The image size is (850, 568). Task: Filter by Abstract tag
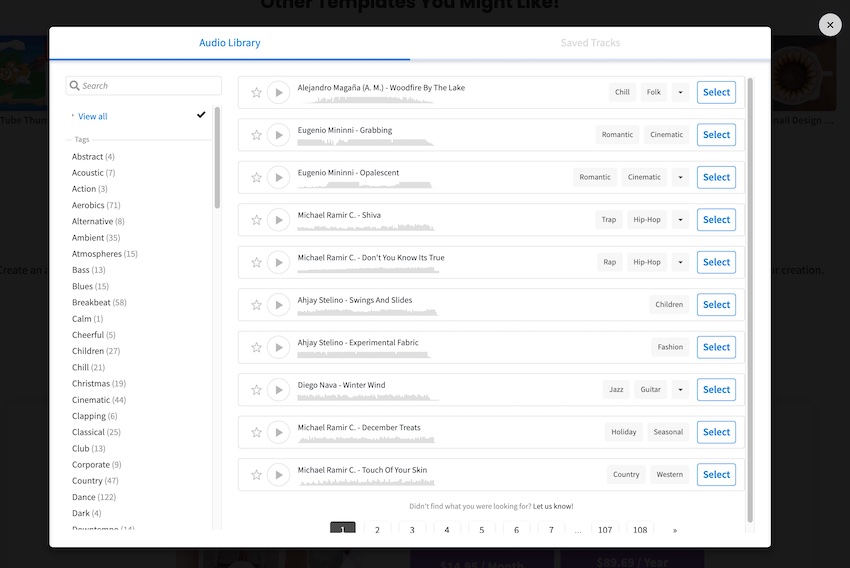pos(93,157)
